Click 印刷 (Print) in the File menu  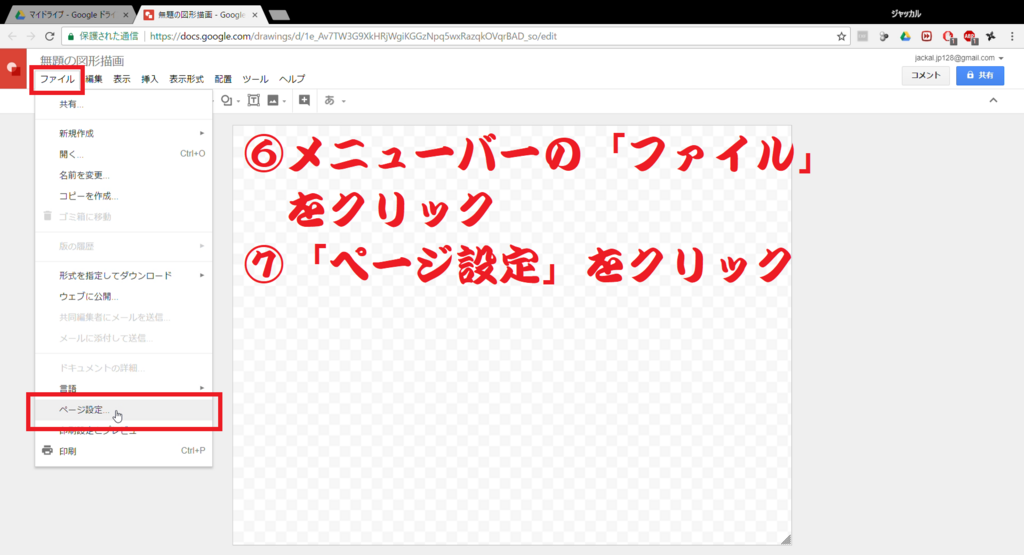(123, 451)
